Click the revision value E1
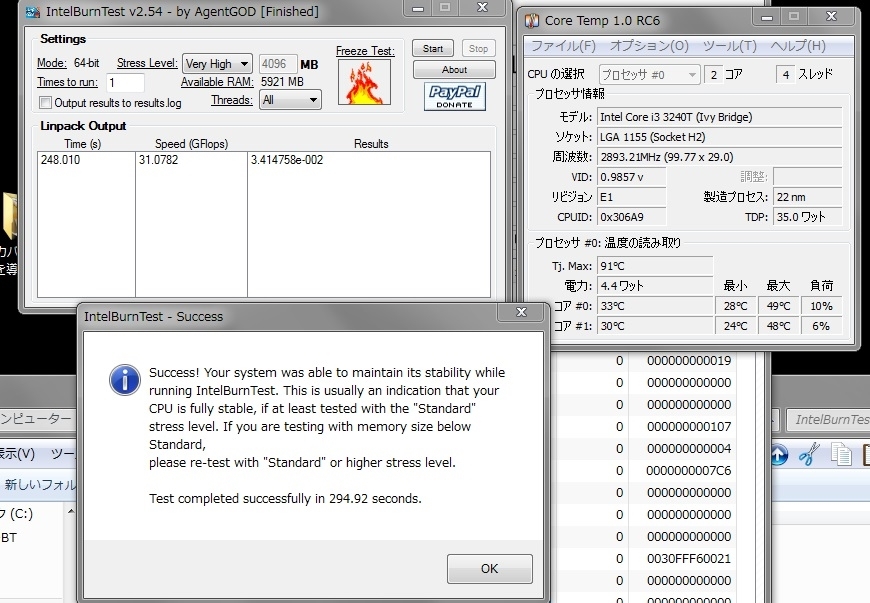The image size is (870, 603). [631, 197]
